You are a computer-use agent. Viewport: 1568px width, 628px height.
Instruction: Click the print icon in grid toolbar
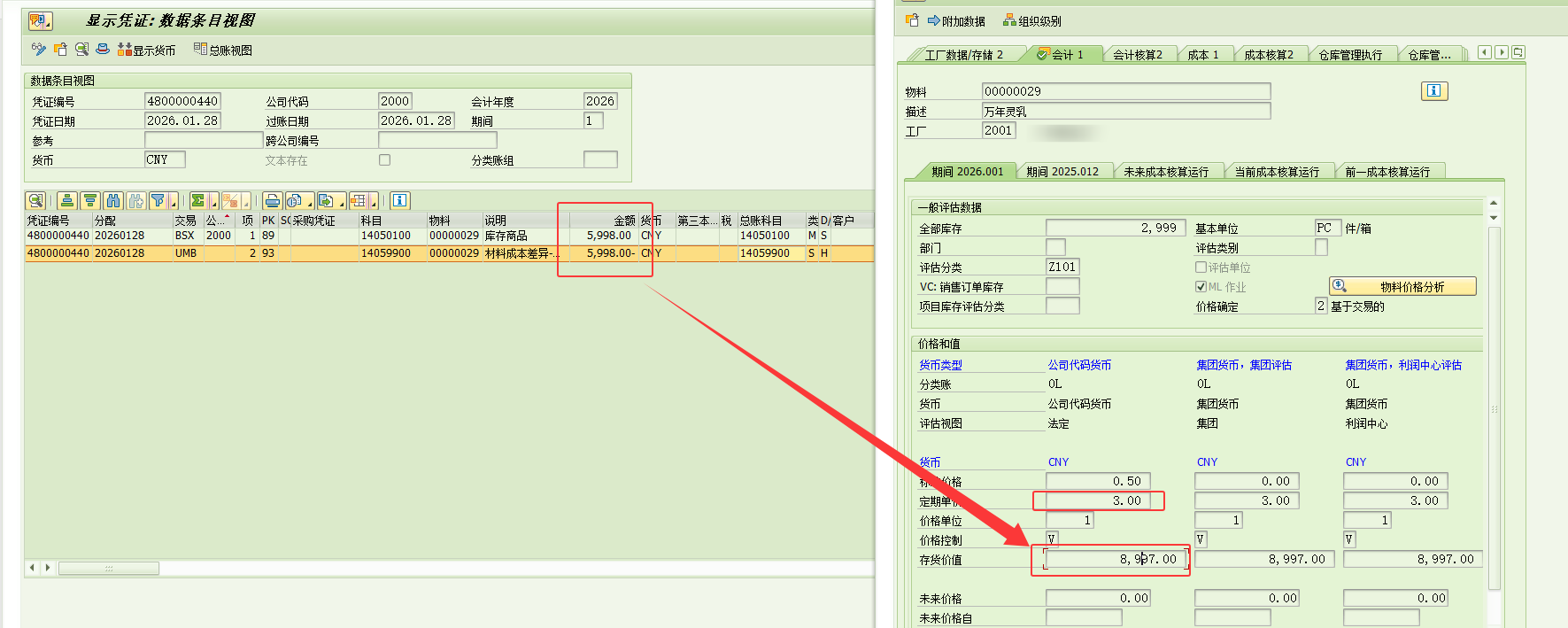pos(273,201)
